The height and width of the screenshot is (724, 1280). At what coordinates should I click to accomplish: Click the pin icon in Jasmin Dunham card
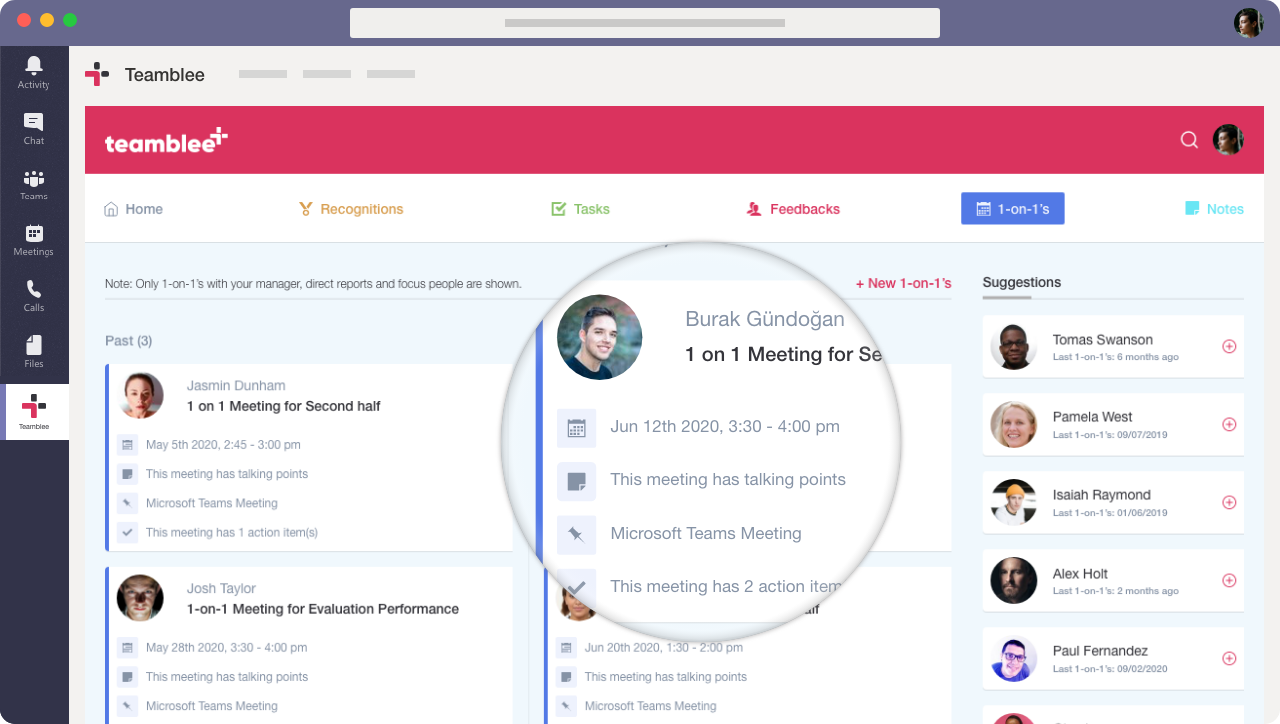[127, 503]
